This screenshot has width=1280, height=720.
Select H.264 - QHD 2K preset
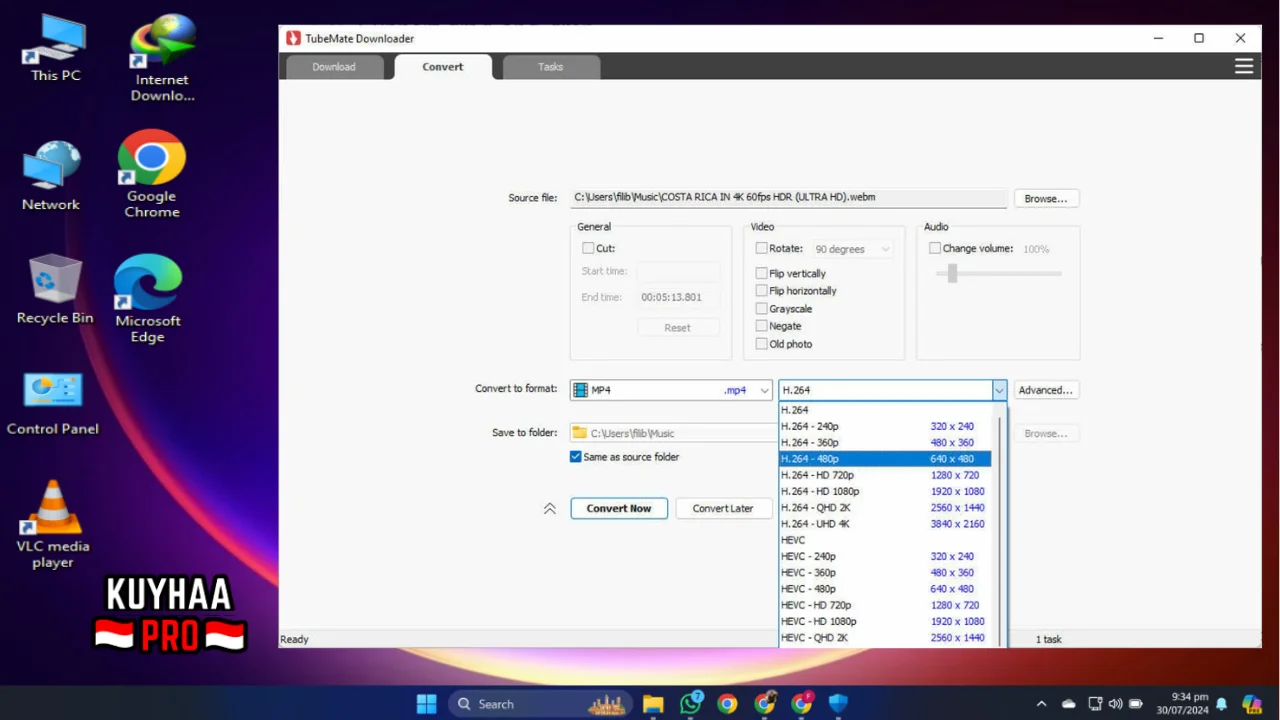click(x=885, y=507)
